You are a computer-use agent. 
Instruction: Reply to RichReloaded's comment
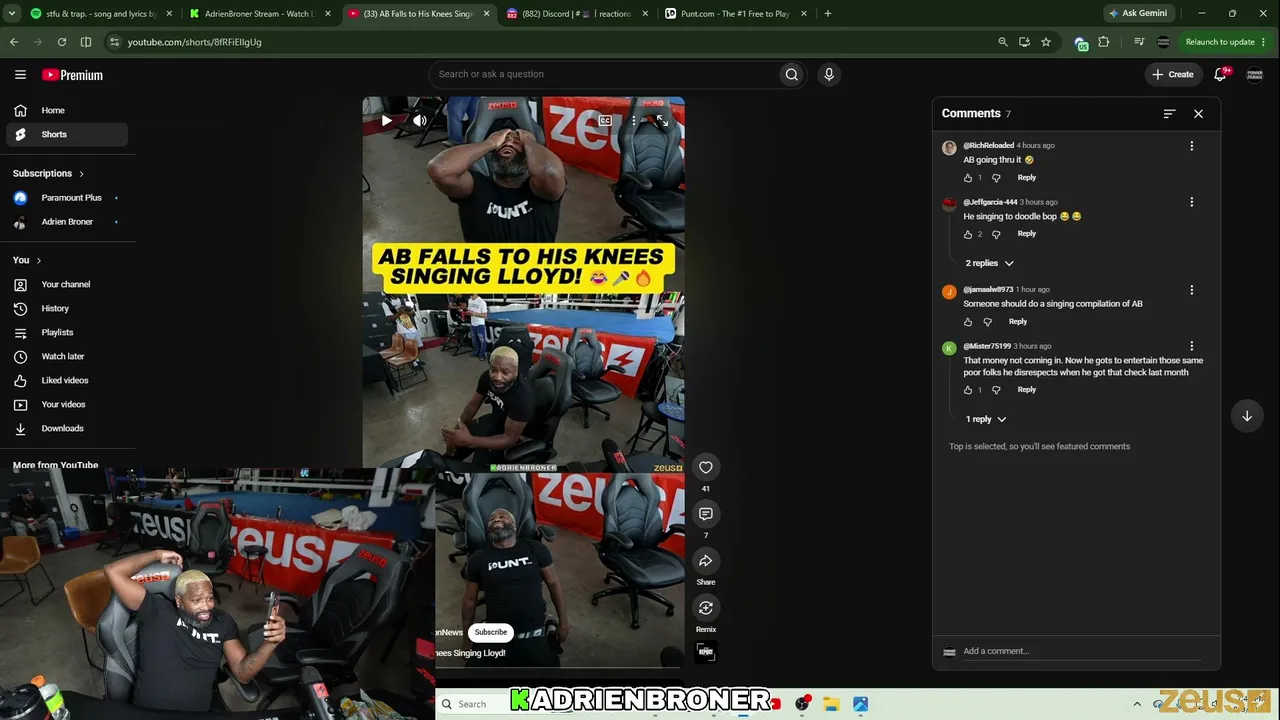point(1026,178)
